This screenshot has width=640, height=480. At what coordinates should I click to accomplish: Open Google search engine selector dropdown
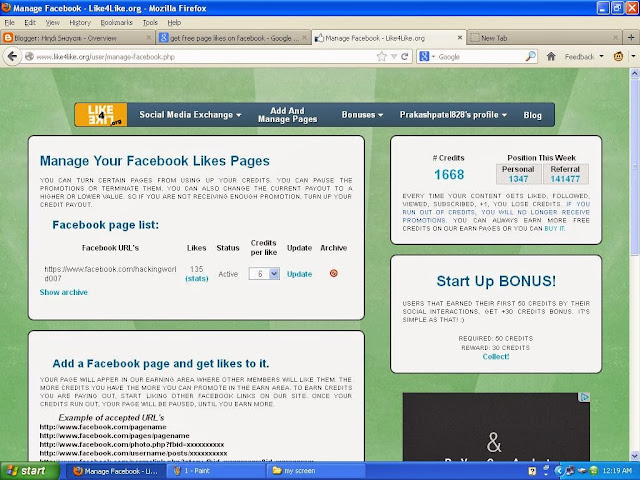pos(427,56)
